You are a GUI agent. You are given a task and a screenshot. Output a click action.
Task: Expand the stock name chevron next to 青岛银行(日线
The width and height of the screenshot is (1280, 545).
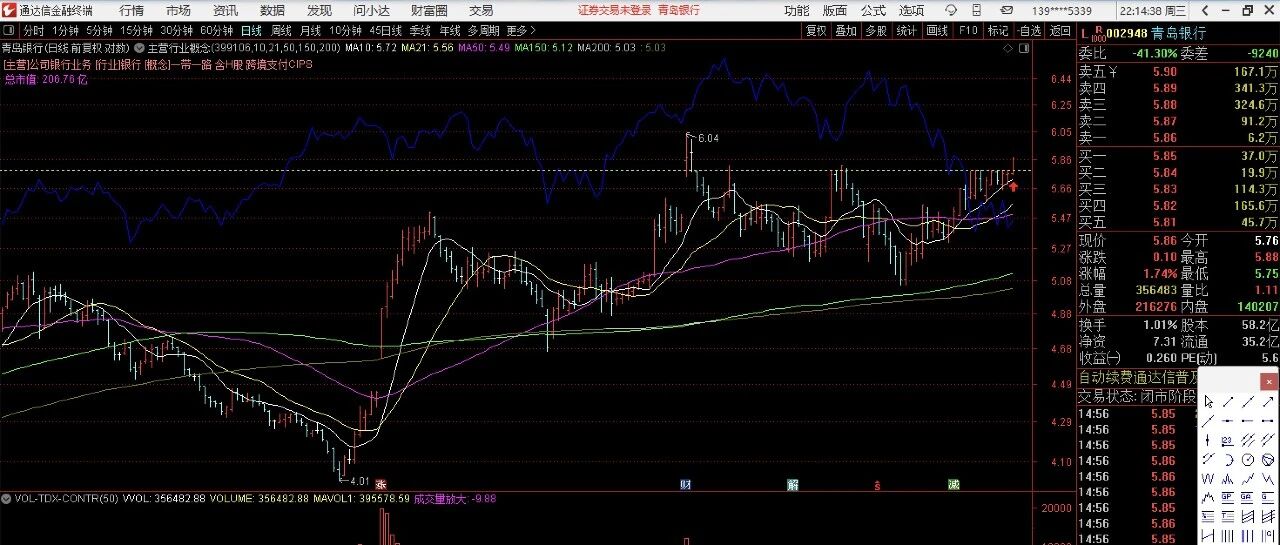[140, 48]
